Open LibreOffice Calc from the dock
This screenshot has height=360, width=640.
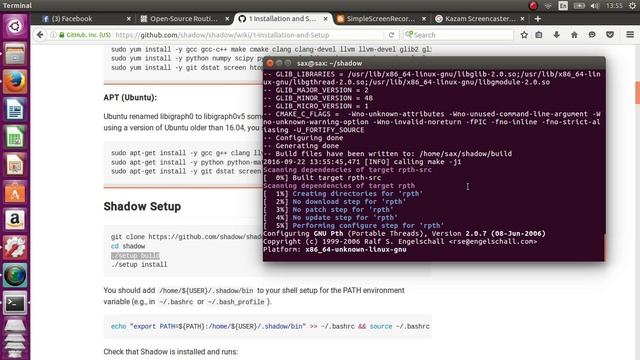[15, 137]
